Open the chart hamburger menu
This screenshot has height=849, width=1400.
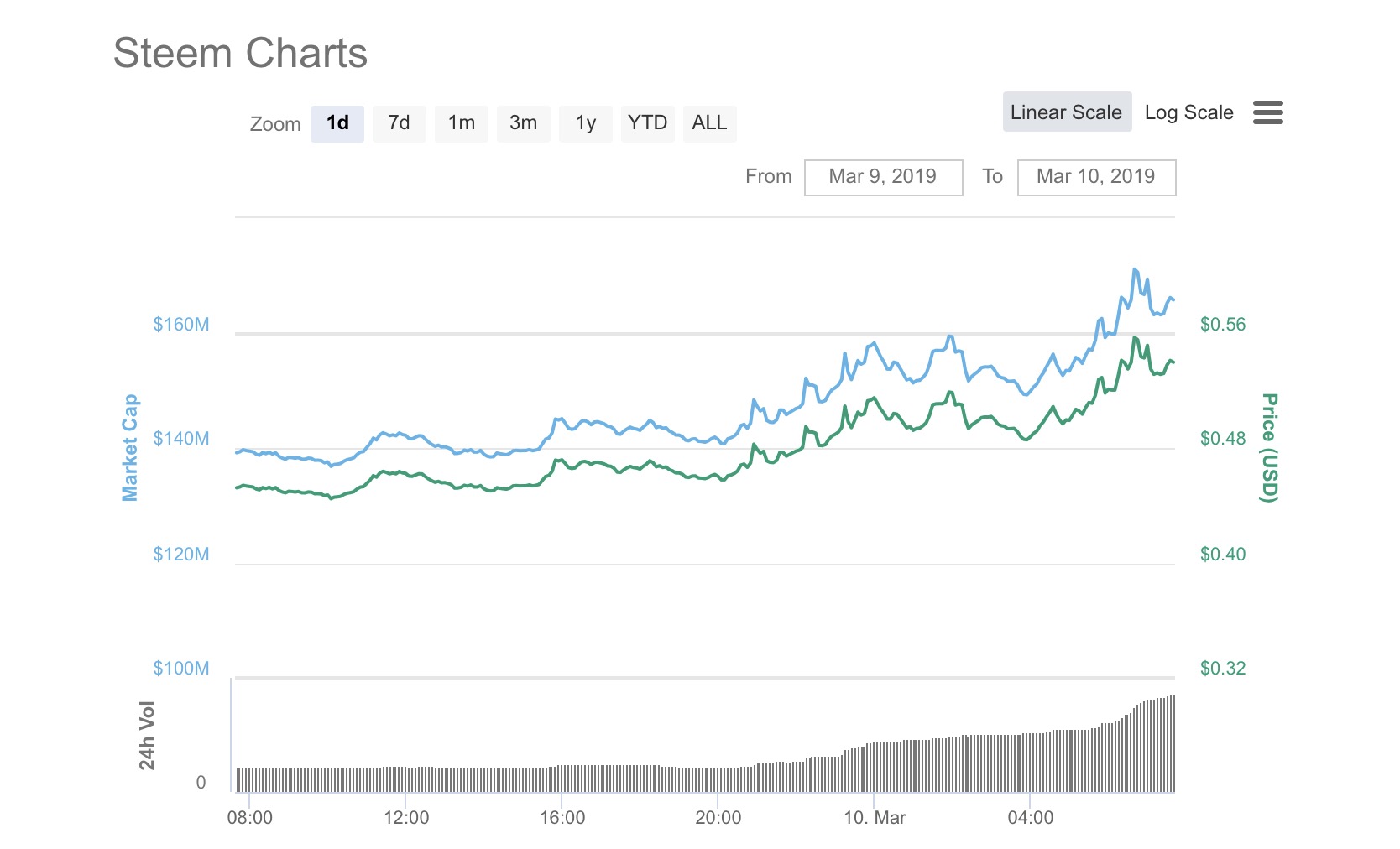click(x=1267, y=112)
